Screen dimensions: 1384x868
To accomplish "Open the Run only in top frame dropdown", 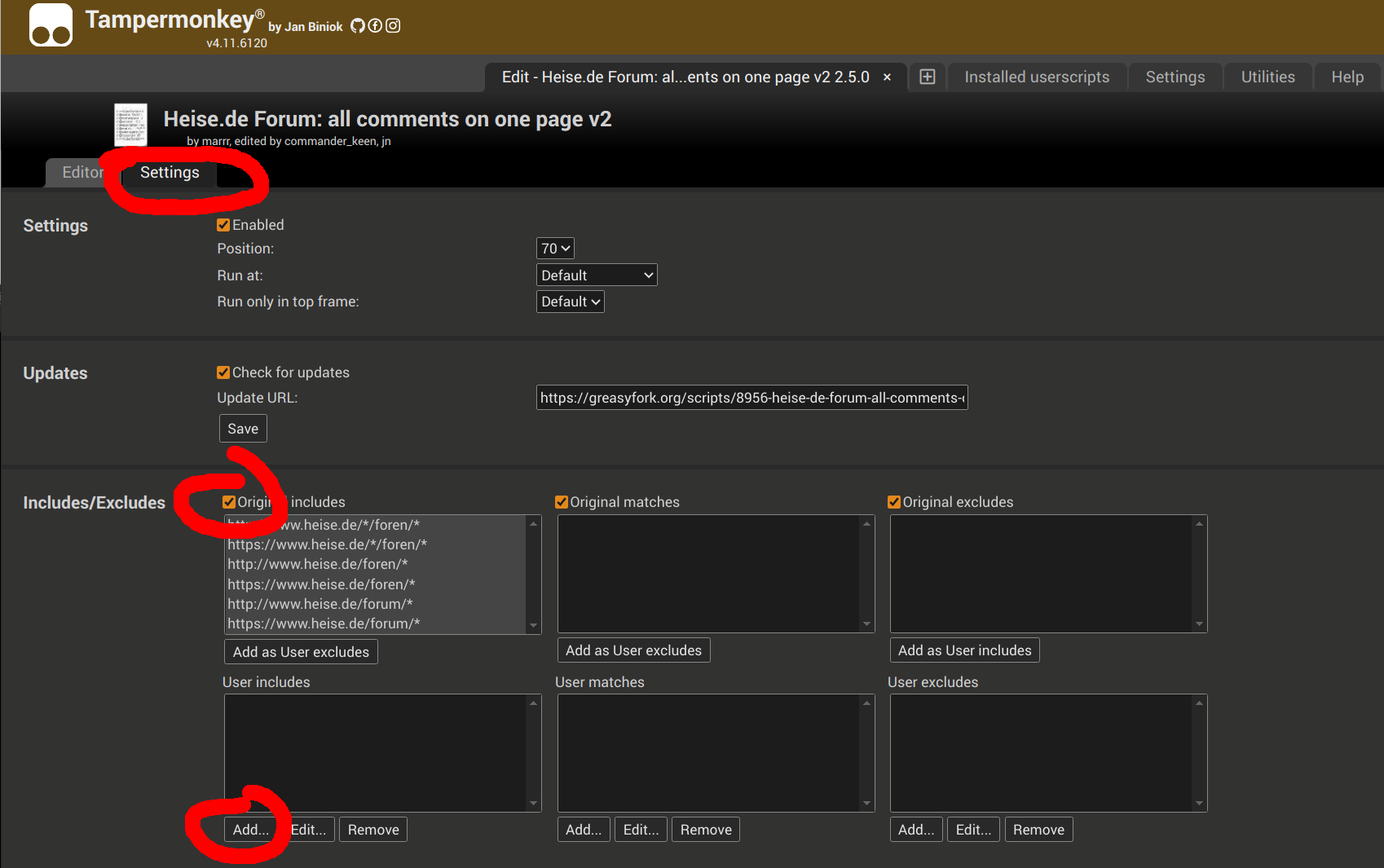I will coord(570,301).
